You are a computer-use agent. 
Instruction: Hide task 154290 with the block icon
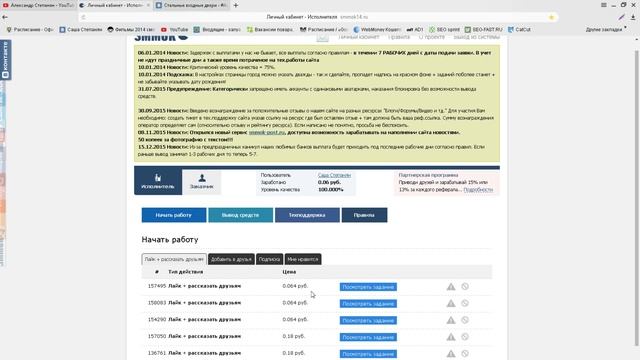coord(465,320)
